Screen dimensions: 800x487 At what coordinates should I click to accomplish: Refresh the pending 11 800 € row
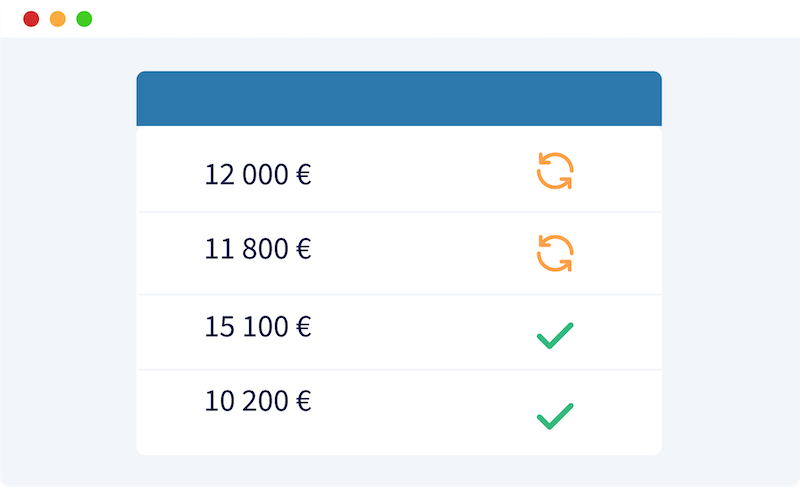point(555,253)
